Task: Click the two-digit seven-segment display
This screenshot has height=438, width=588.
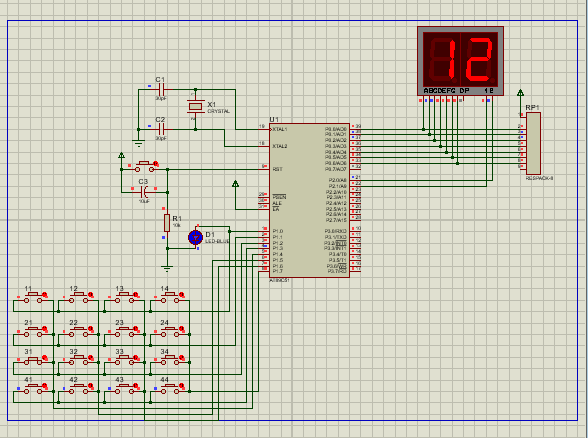Action: click(x=460, y=61)
